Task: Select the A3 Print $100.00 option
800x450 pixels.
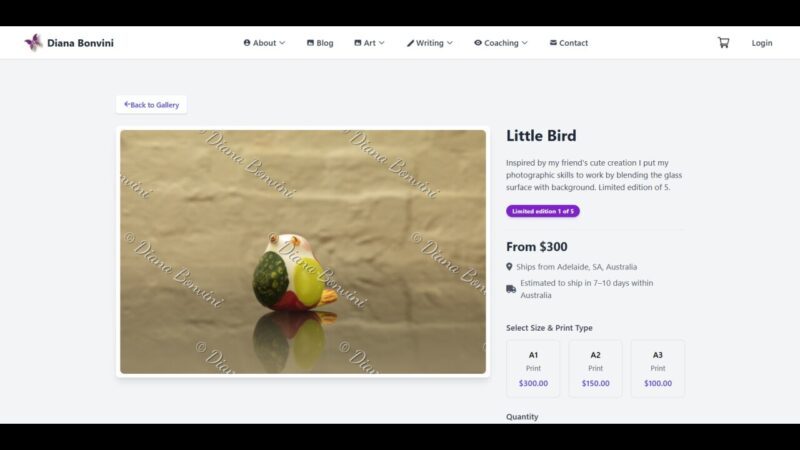Action: pyautogui.click(x=658, y=369)
